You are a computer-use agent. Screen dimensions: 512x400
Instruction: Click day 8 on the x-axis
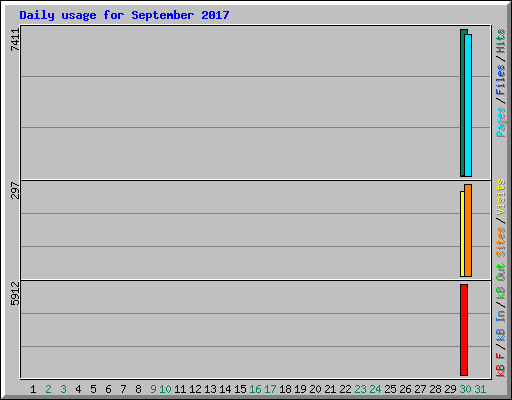138,389
